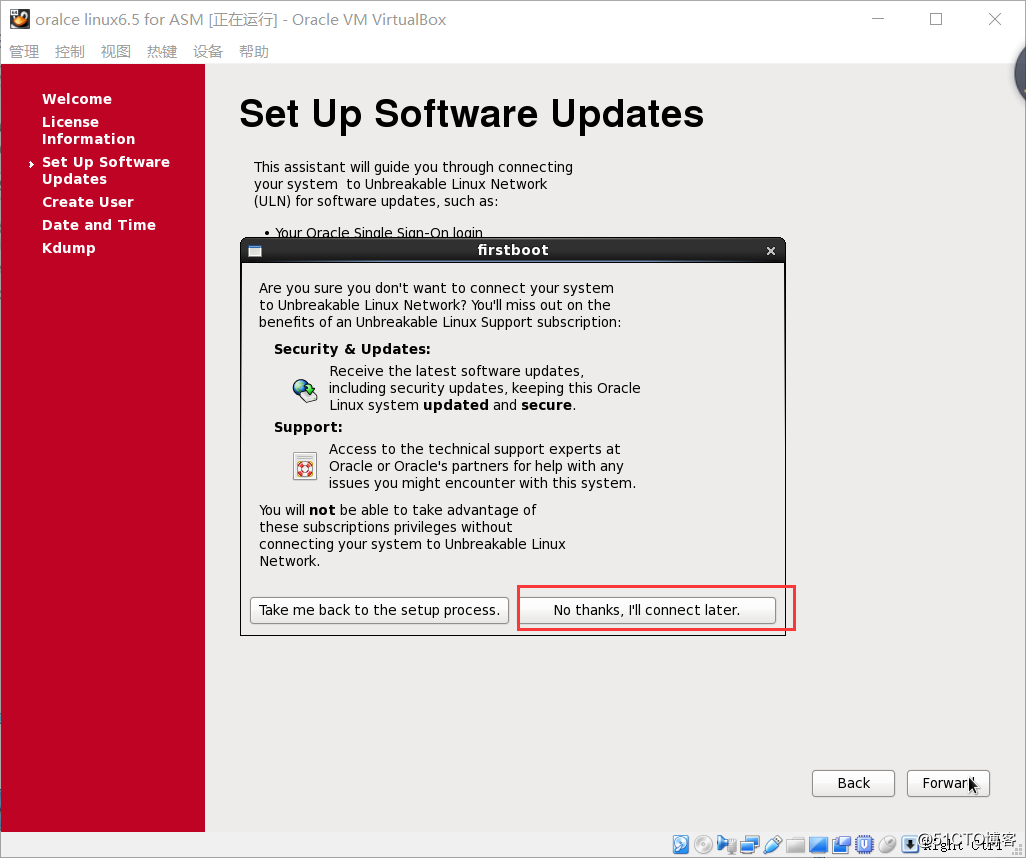Click the VirtualBox app icon in title bar

click(x=20, y=19)
